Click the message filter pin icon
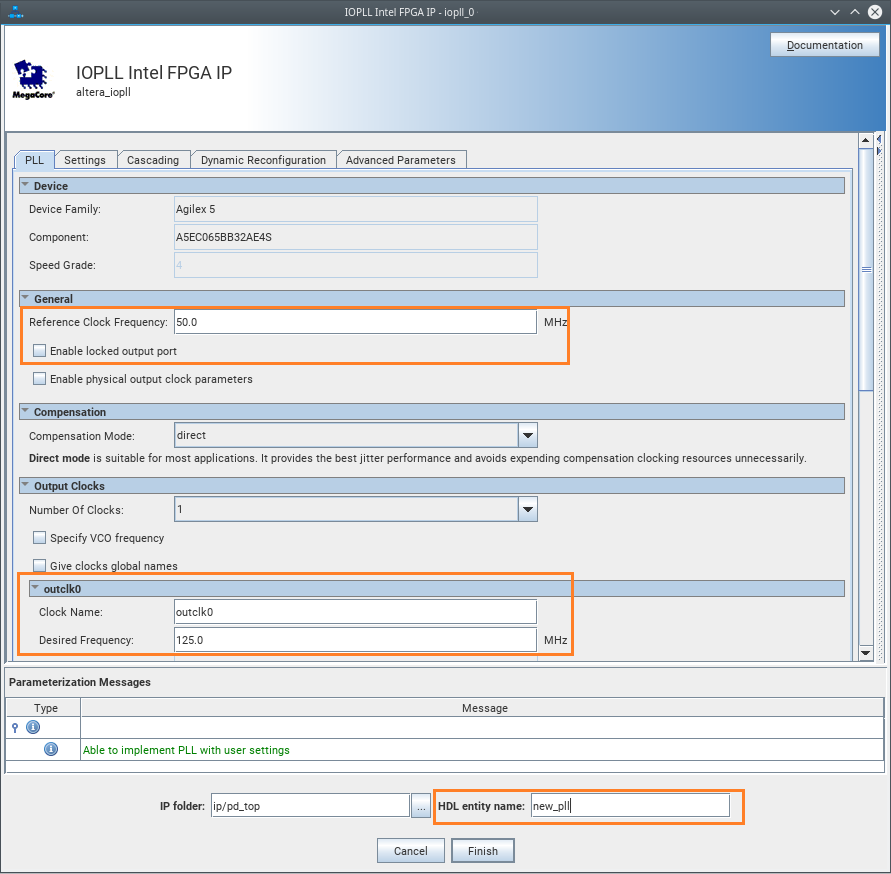 pyautogui.click(x=15, y=728)
